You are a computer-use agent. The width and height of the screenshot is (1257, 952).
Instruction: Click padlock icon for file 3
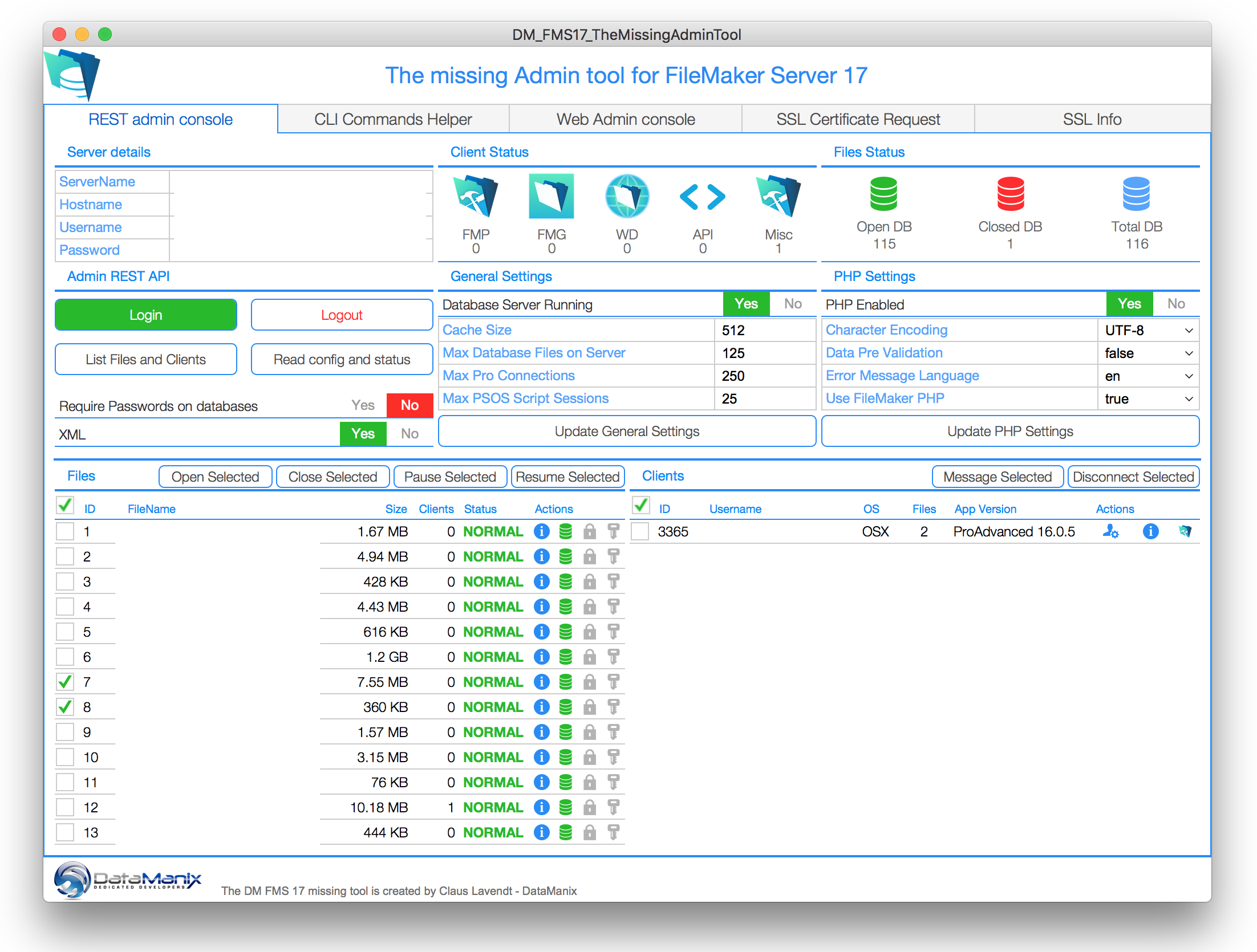click(590, 581)
